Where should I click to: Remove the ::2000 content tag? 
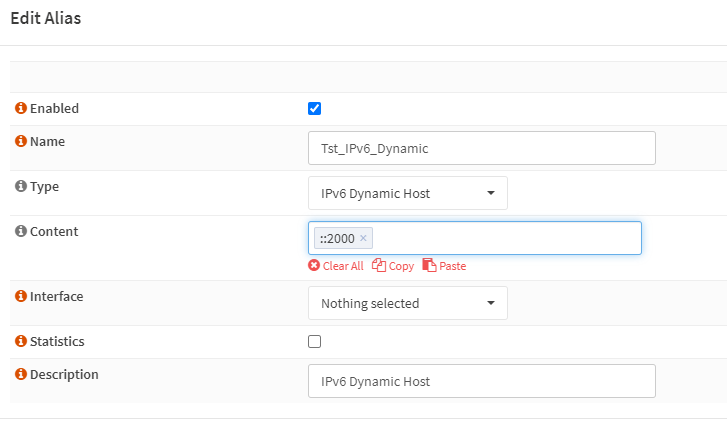pyautogui.click(x=363, y=238)
